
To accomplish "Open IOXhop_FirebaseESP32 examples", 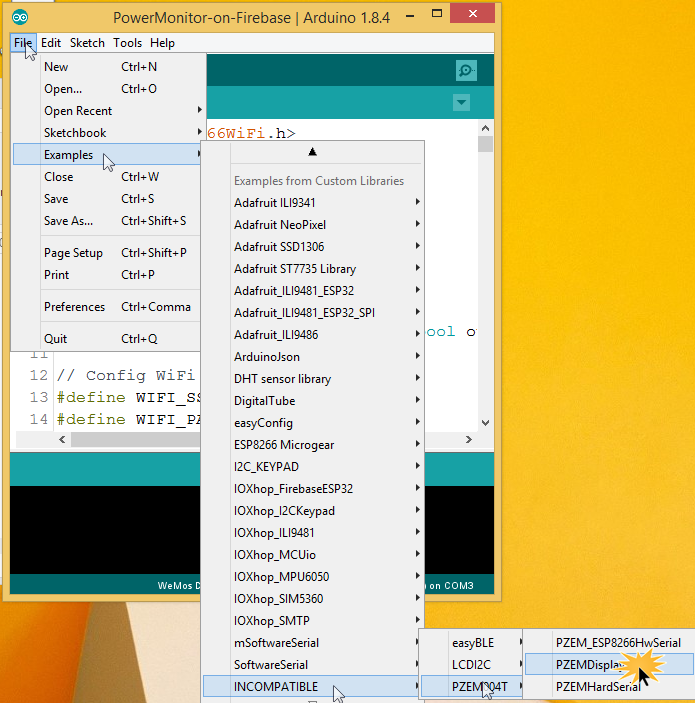I will click(x=313, y=489).
